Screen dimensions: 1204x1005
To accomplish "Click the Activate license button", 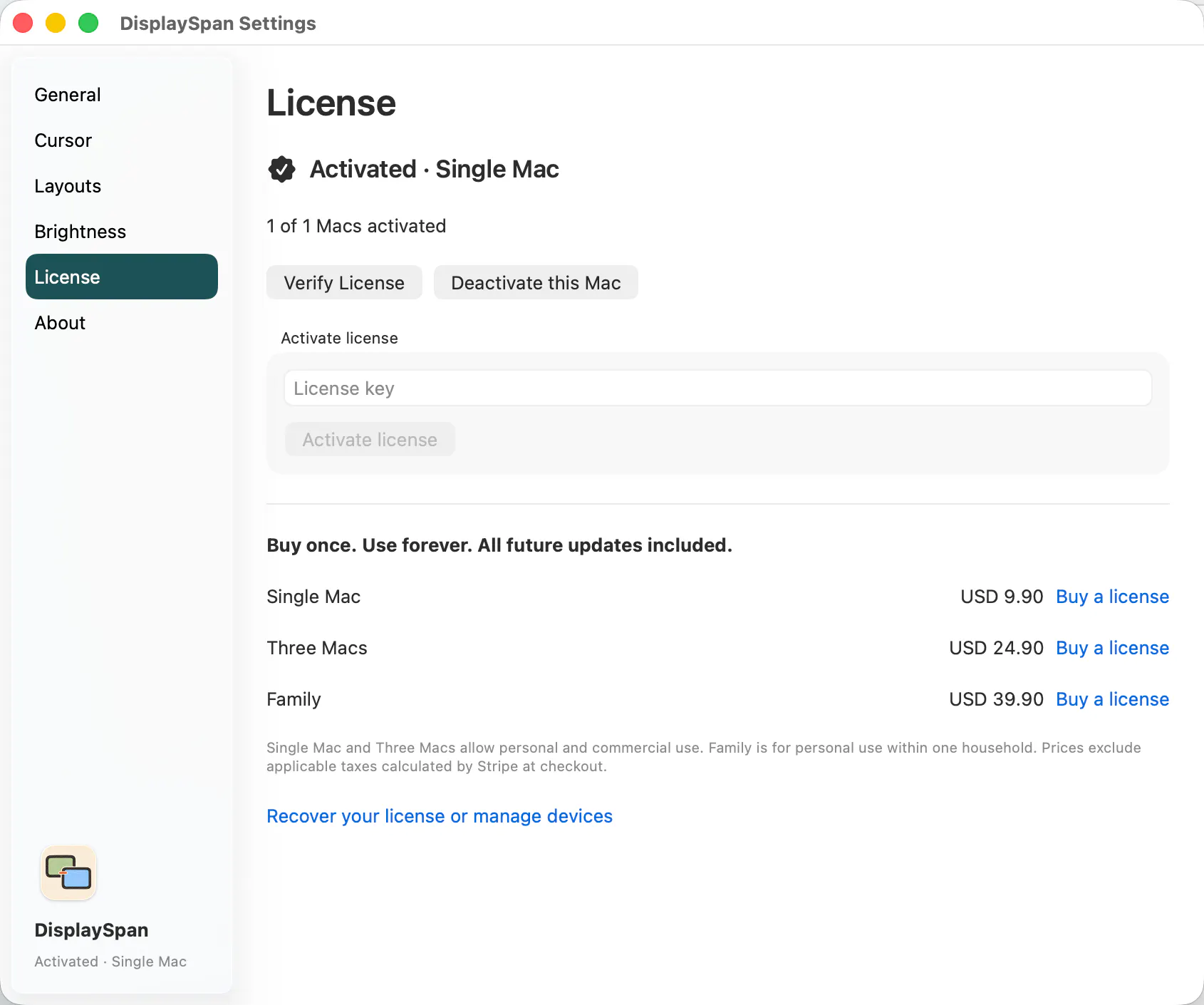I will pyautogui.click(x=370, y=440).
